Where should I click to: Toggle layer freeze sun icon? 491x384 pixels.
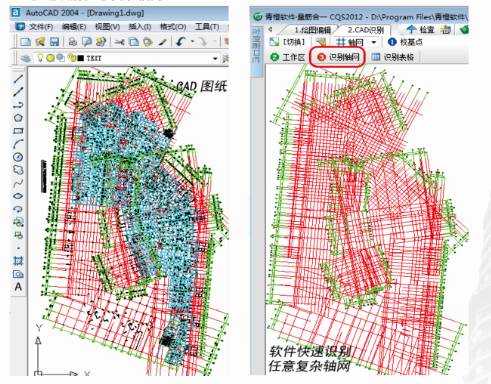(x=50, y=58)
